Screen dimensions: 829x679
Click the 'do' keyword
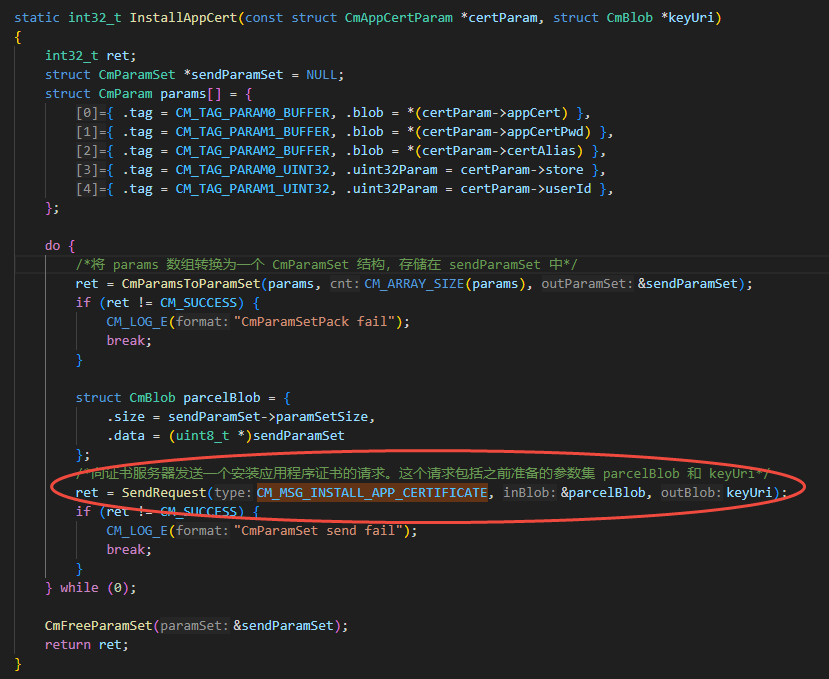tap(52, 246)
